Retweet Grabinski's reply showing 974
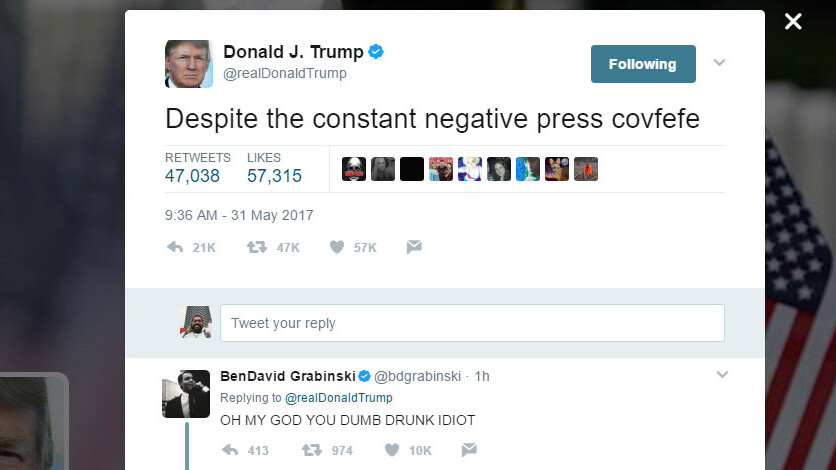836x470 pixels. tap(311, 450)
